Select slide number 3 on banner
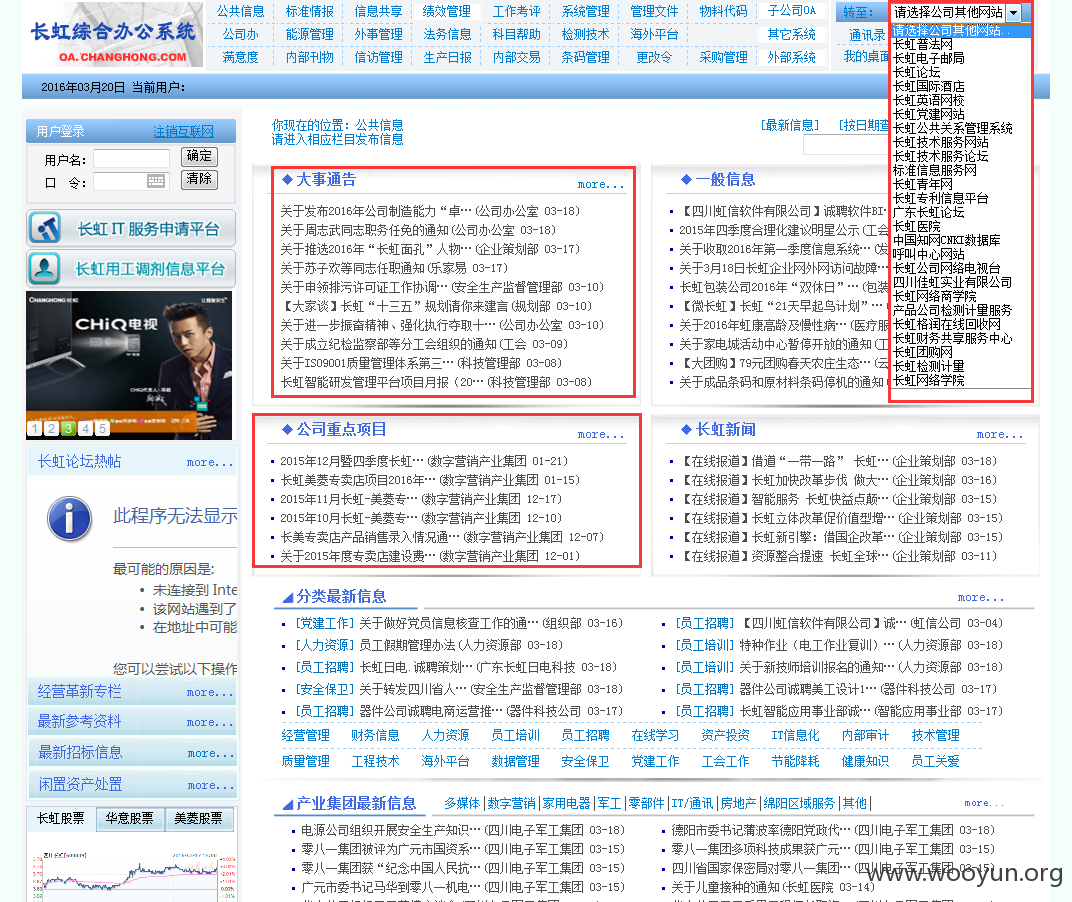The width and height of the screenshot is (1072, 902). point(68,429)
